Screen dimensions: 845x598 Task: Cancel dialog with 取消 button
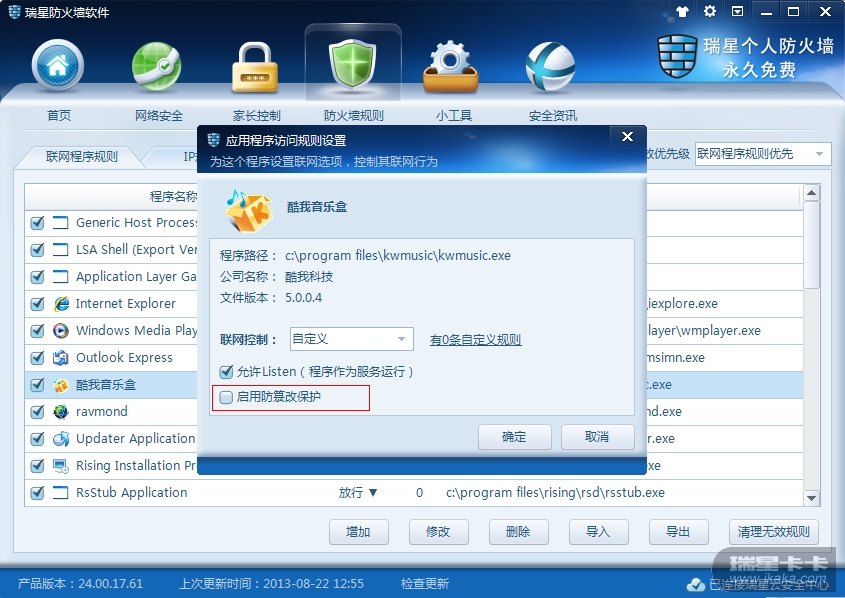click(x=597, y=437)
